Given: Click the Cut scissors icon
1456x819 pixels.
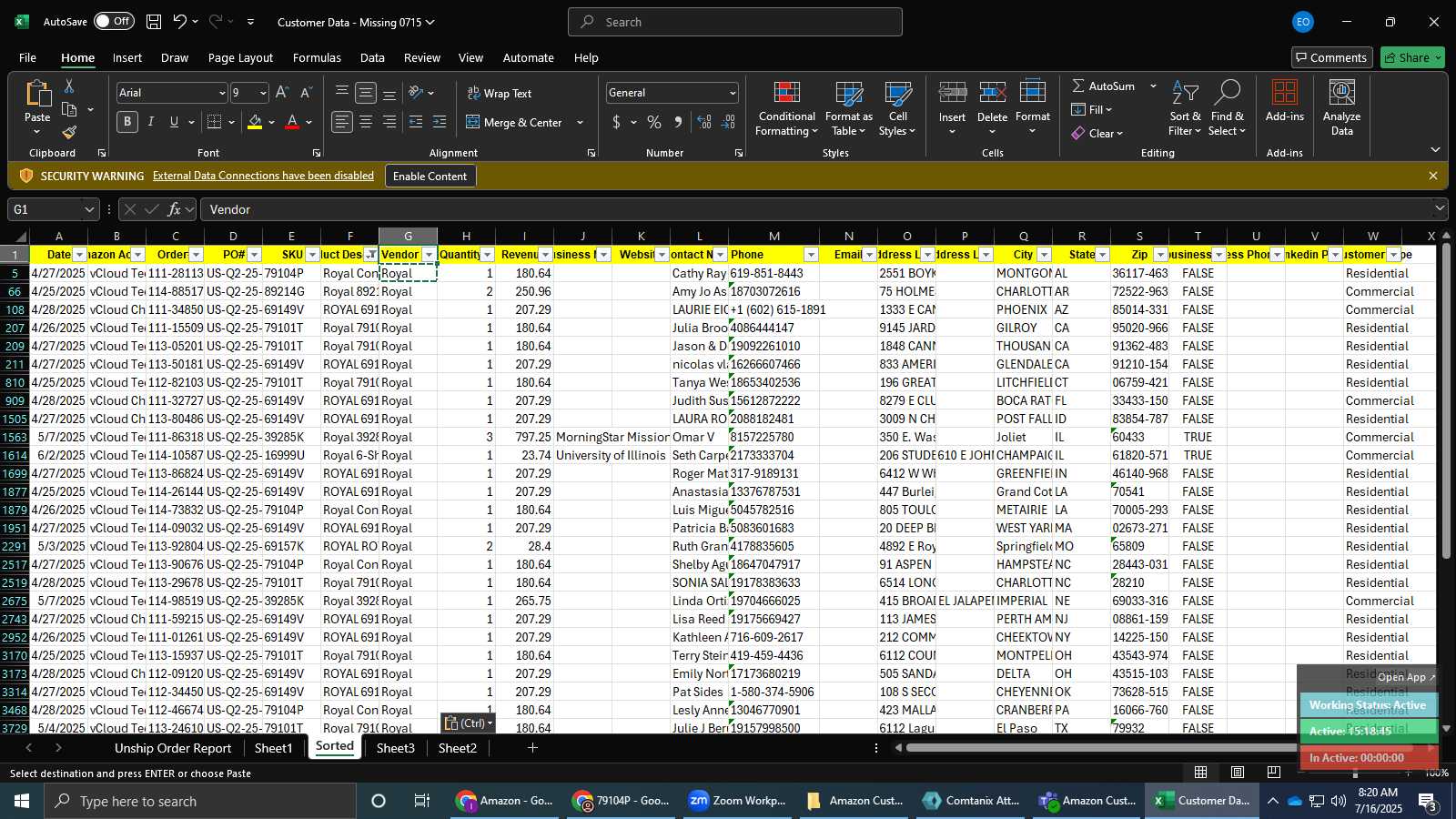Looking at the screenshot, I should pos(69,86).
